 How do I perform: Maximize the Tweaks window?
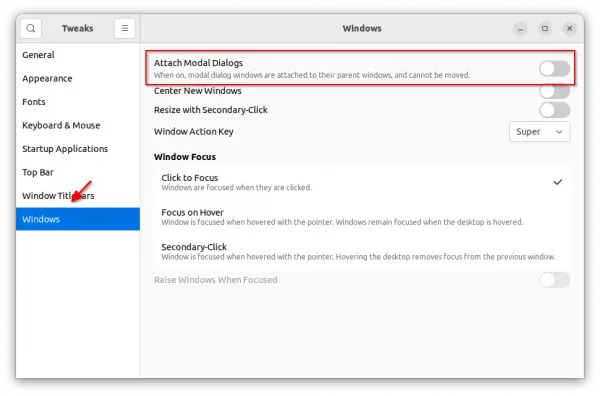tap(545, 28)
